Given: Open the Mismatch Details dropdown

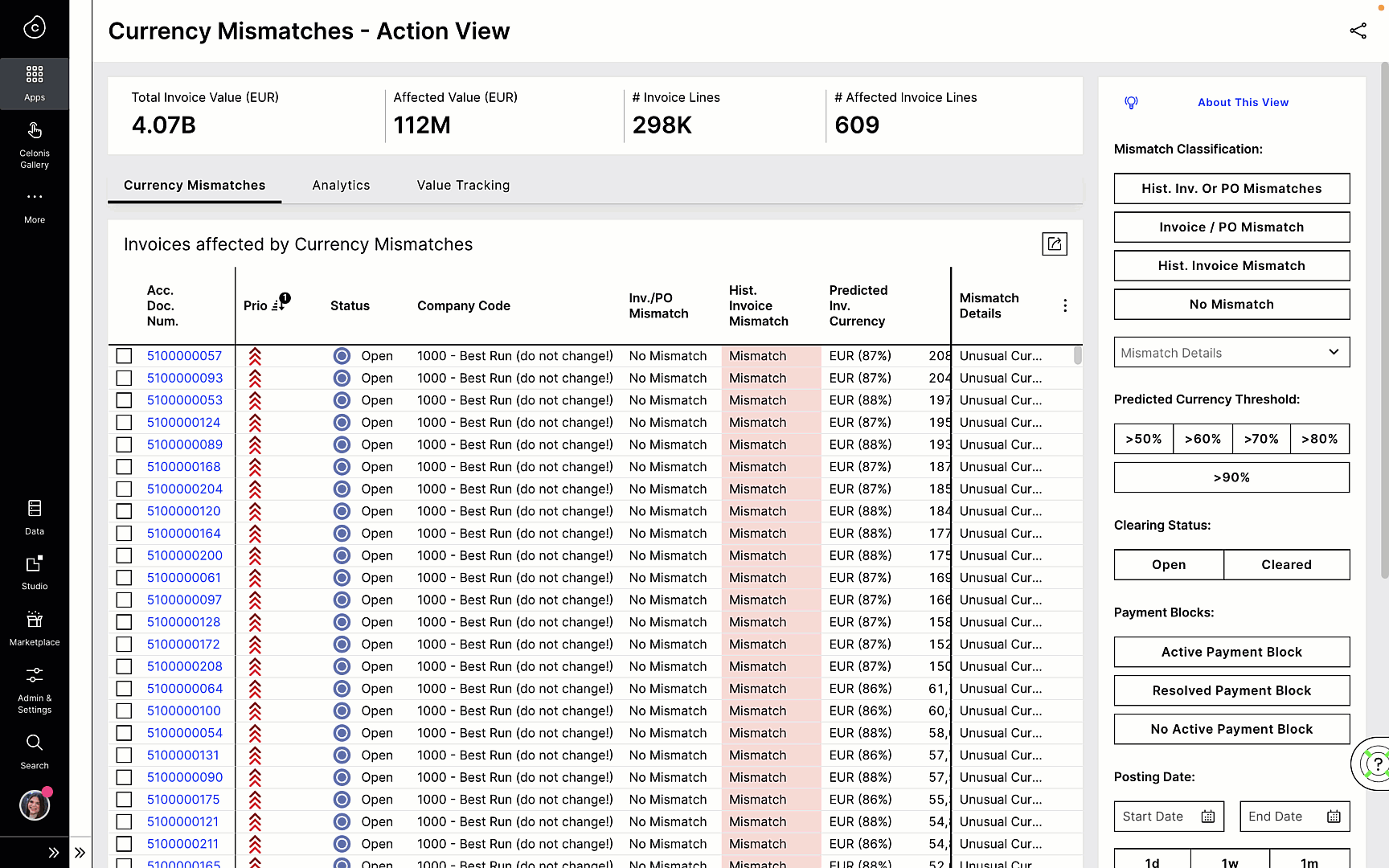Looking at the screenshot, I should coord(1231,353).
